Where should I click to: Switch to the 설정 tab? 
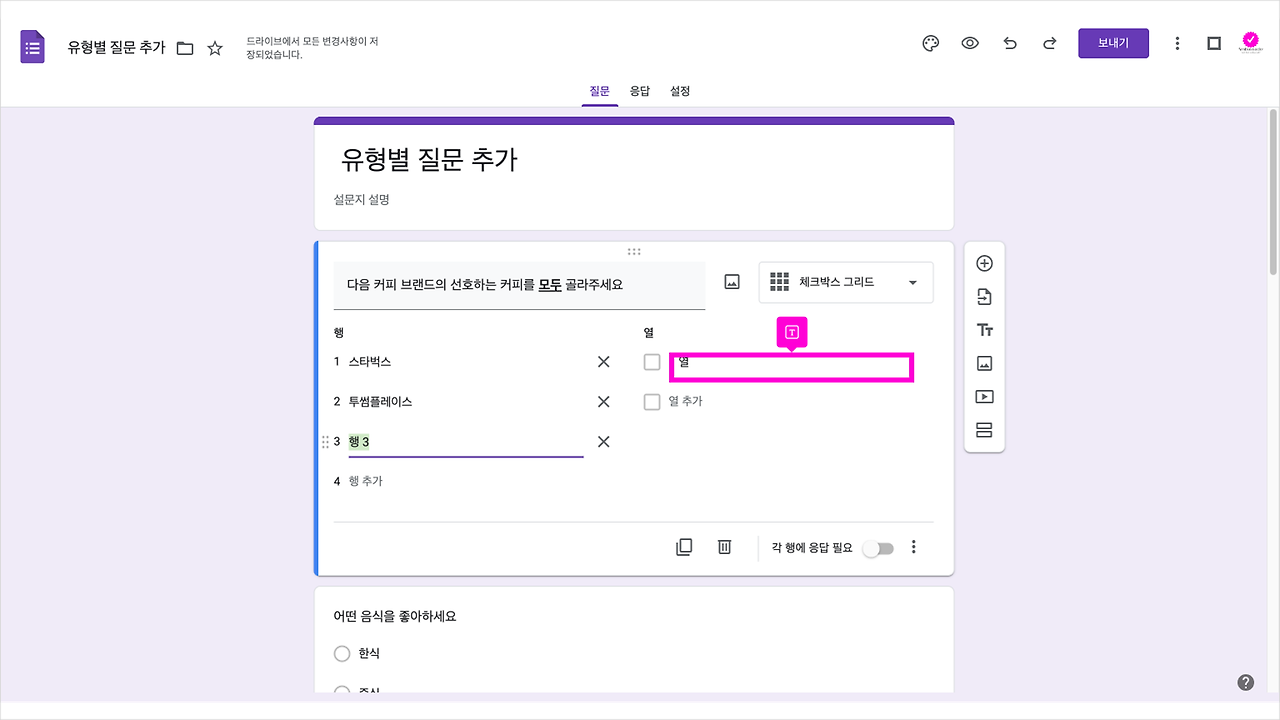pos(681,90)
